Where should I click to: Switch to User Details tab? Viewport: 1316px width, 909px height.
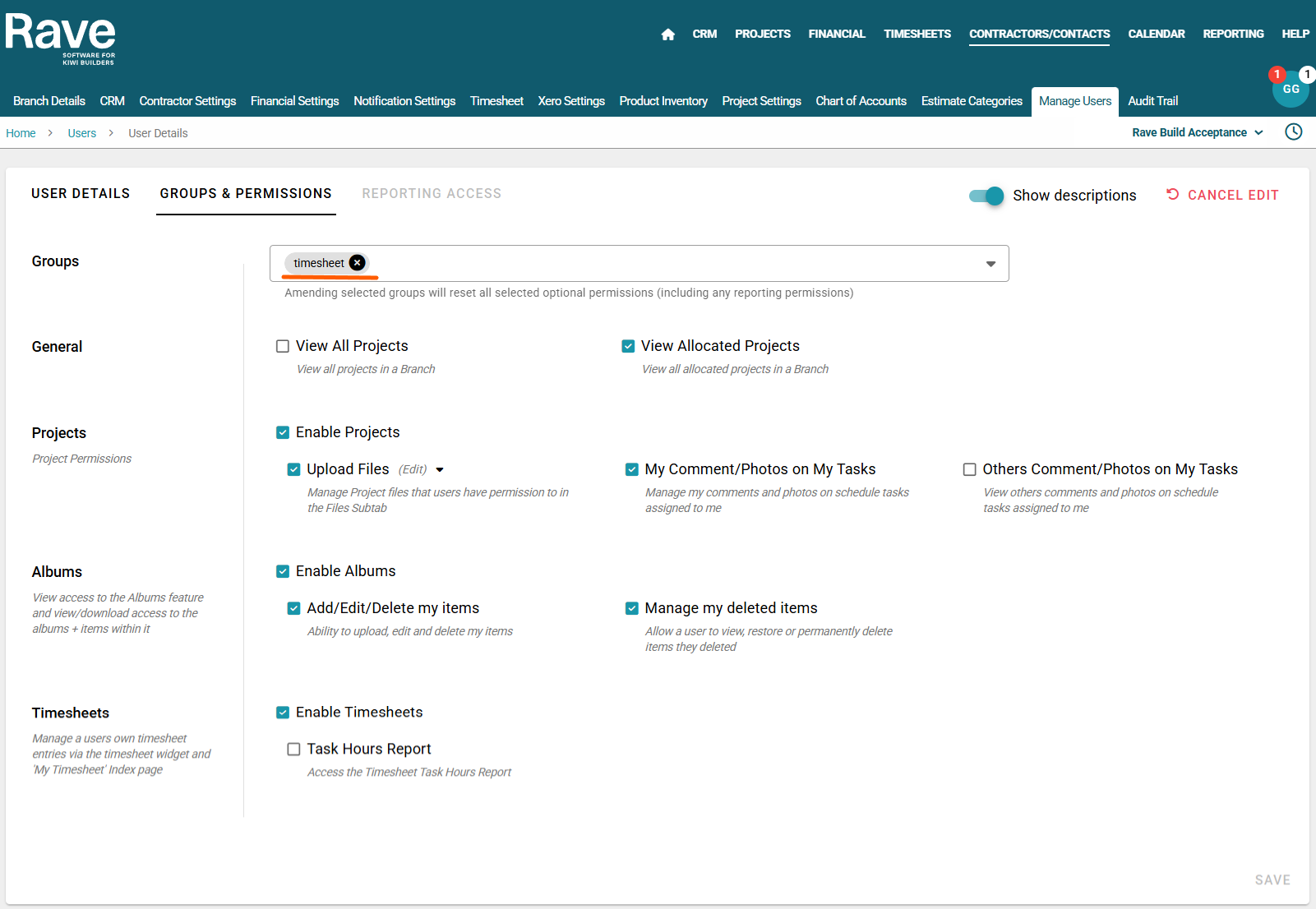tap(81, 193)
